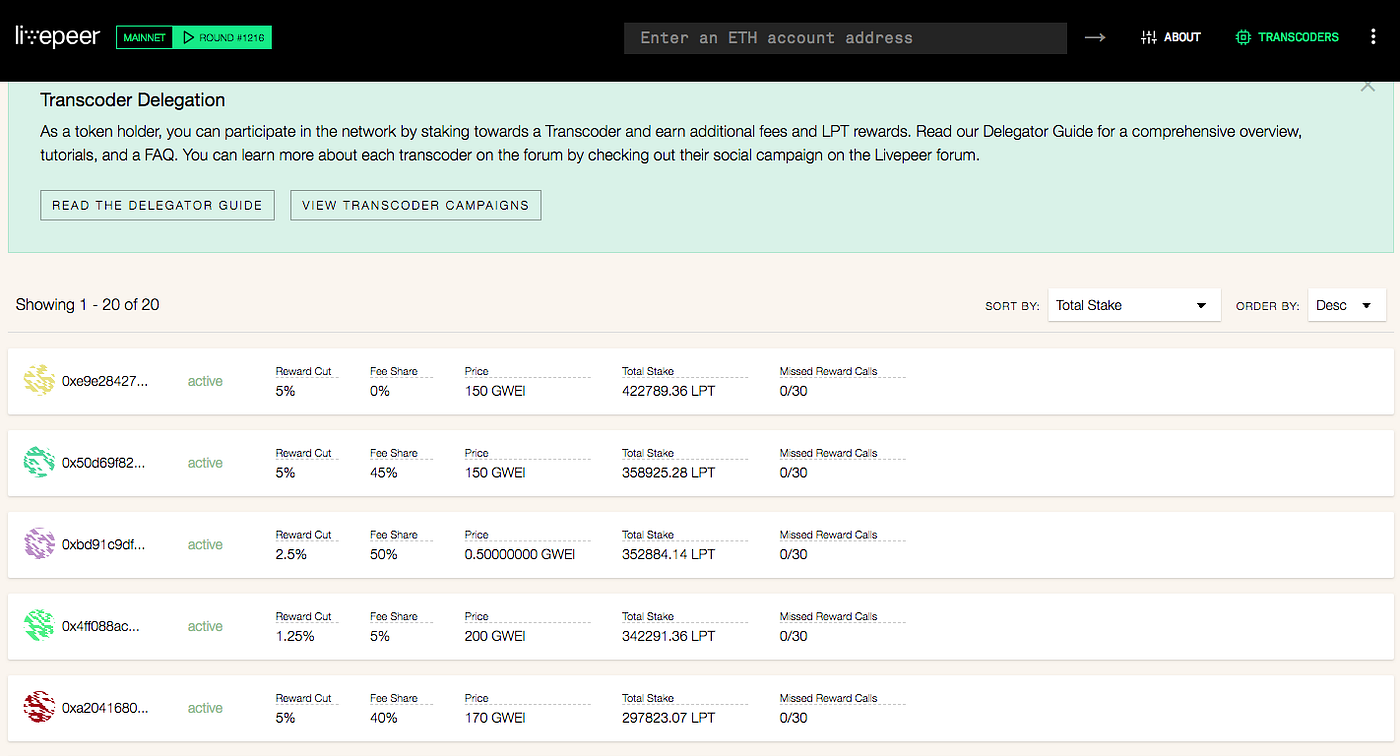Submit address search with arrow icon

point(1095,38)
